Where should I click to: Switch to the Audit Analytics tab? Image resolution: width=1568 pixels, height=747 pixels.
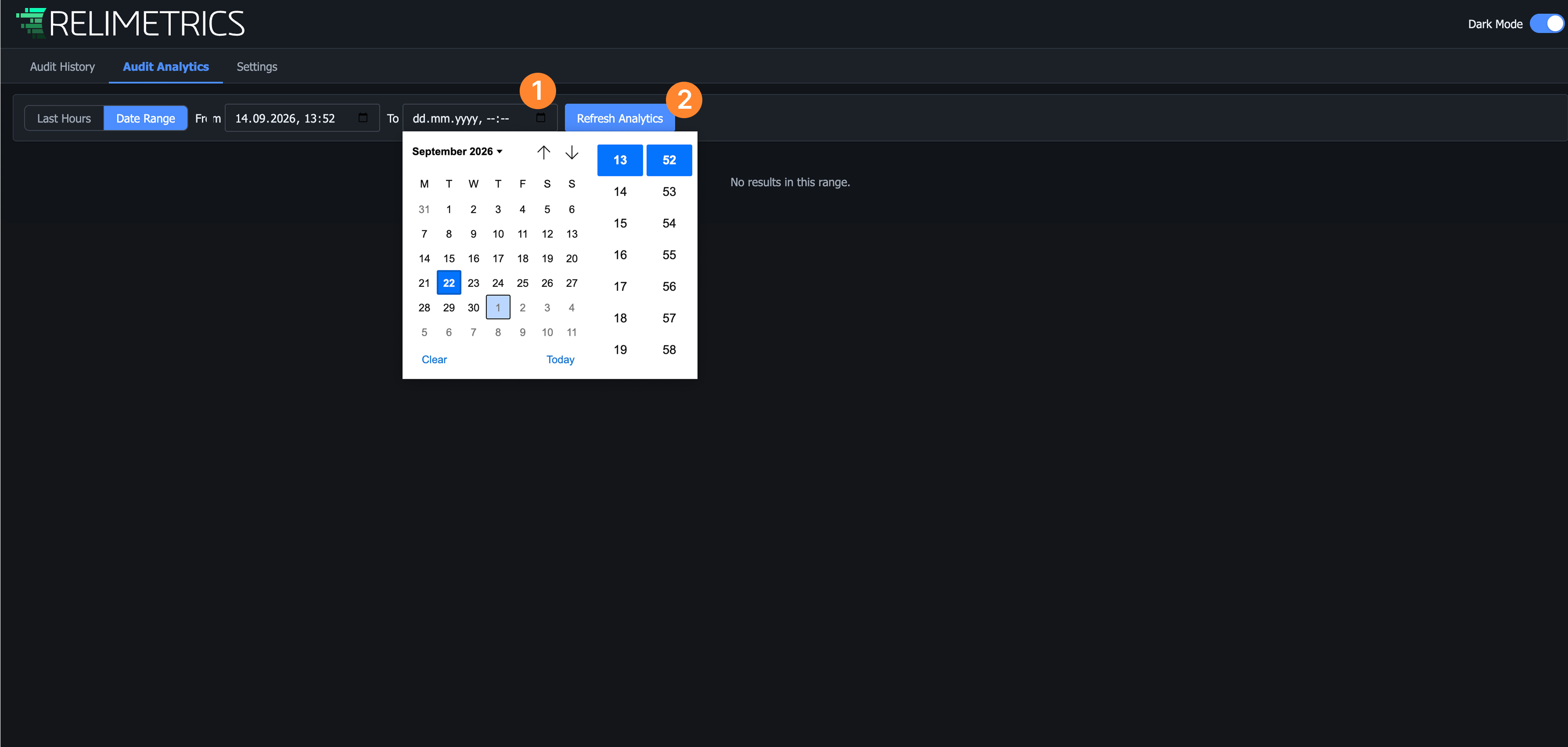pos(165,66)
